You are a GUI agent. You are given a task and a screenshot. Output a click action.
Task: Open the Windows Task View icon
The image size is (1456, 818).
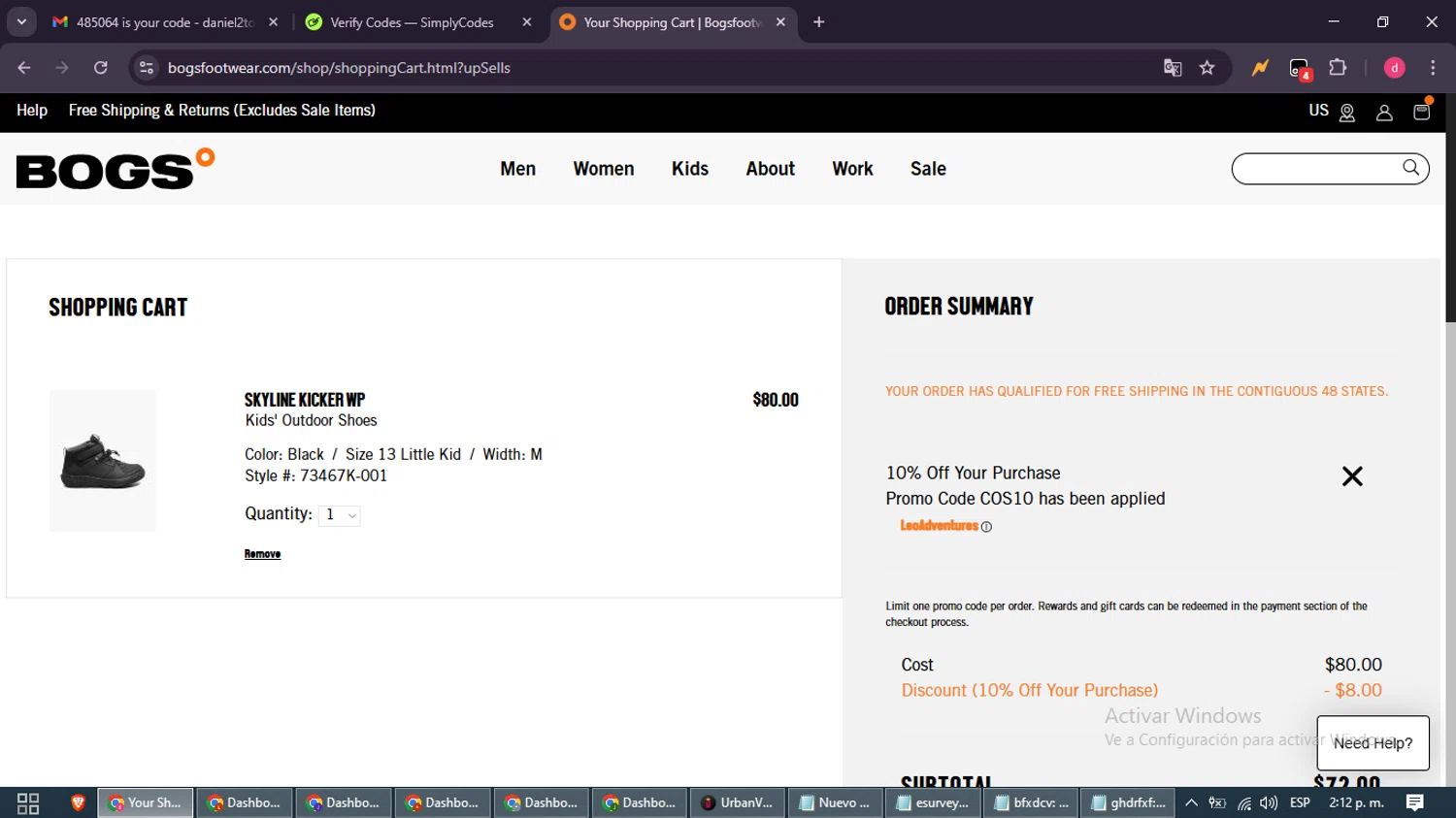(x=28, y=803)
